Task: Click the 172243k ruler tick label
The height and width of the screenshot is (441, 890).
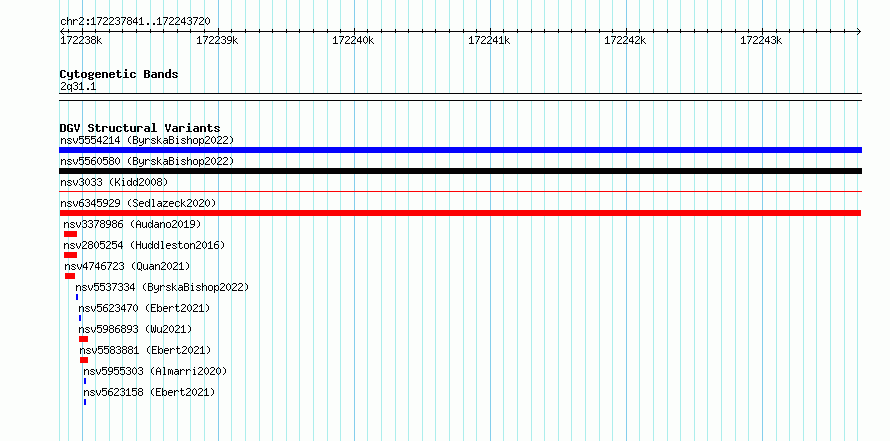Action: 761,41
